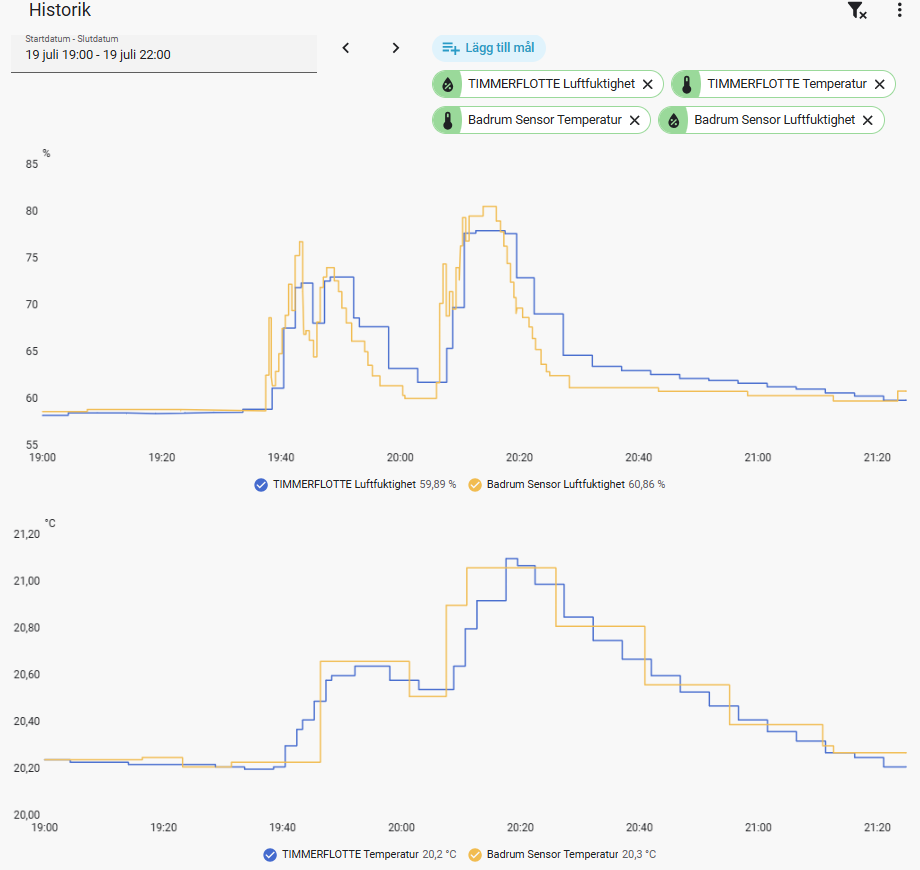Toggle TIMMERFLOTTE Temperatur legend checkbox
920x870 pixels.
[270, 855]
